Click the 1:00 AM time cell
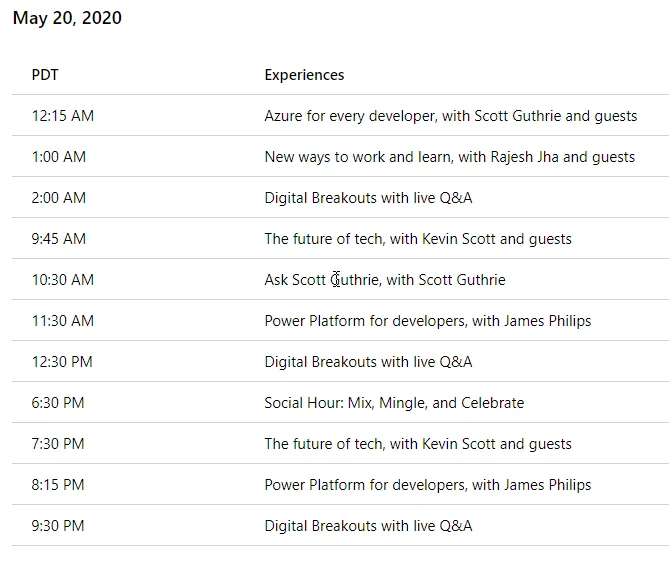Viewport: 669px width, 563px height. click(x=59, y=157)
